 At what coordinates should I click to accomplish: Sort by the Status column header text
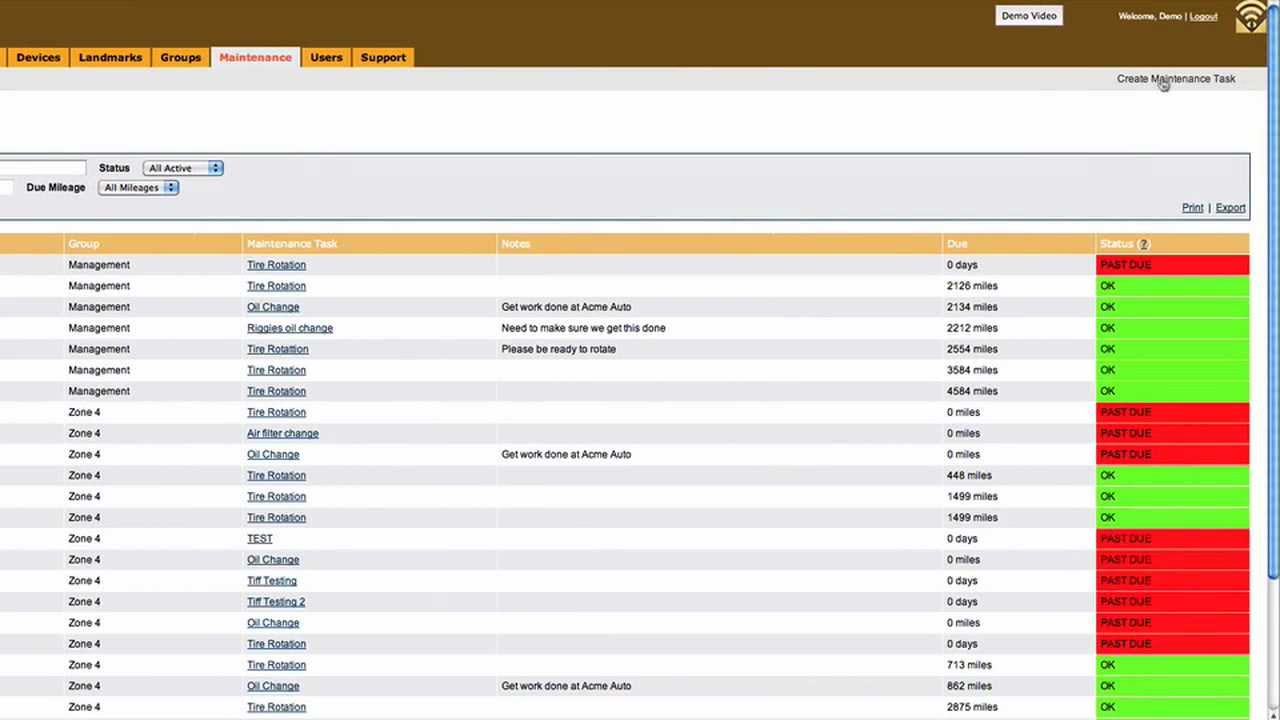pos(1116,244)
